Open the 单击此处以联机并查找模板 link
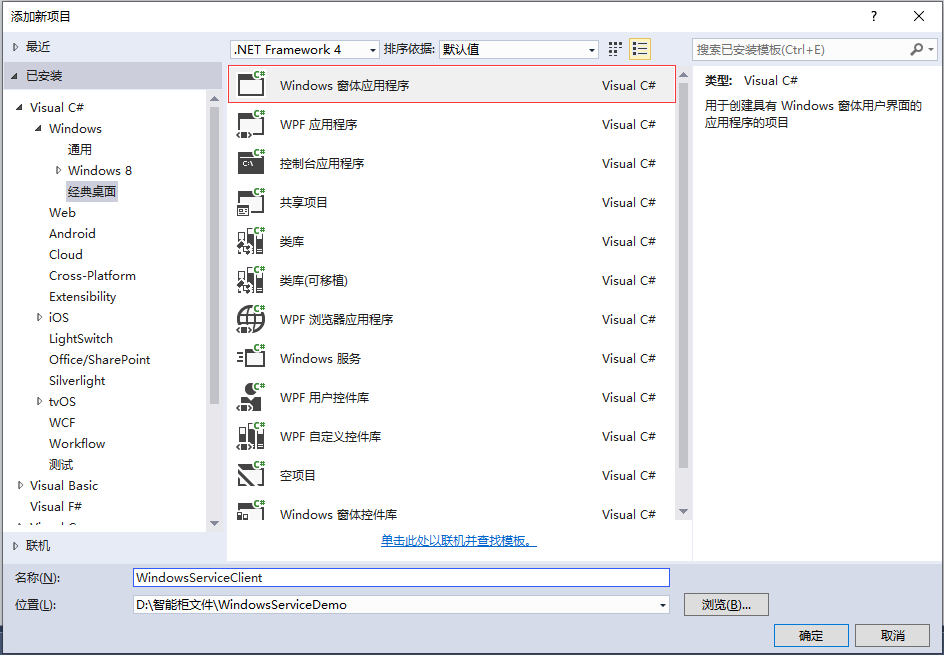Image resolution: width=944 pixels, height=655 pixels. pos(459,541)
